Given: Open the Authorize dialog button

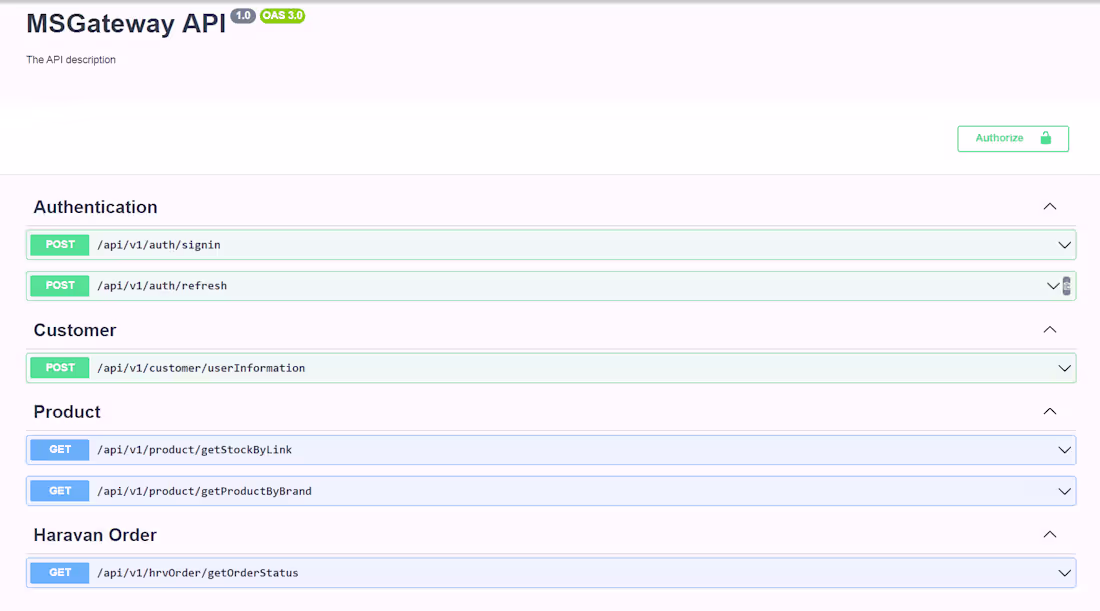Looking at the screenshot, I should 1013,138.
